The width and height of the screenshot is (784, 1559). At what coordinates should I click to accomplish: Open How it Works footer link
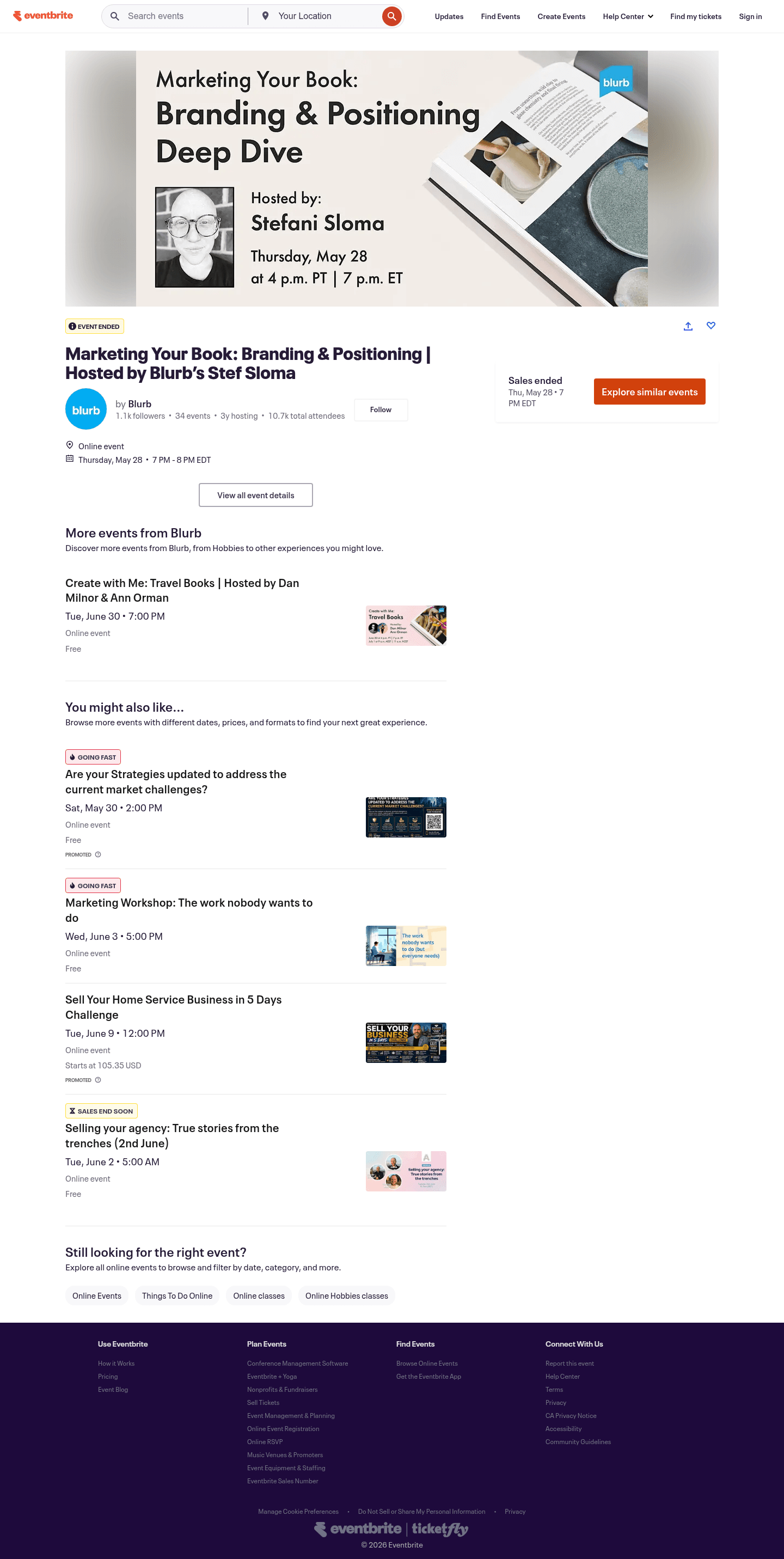coord(116,1364)
